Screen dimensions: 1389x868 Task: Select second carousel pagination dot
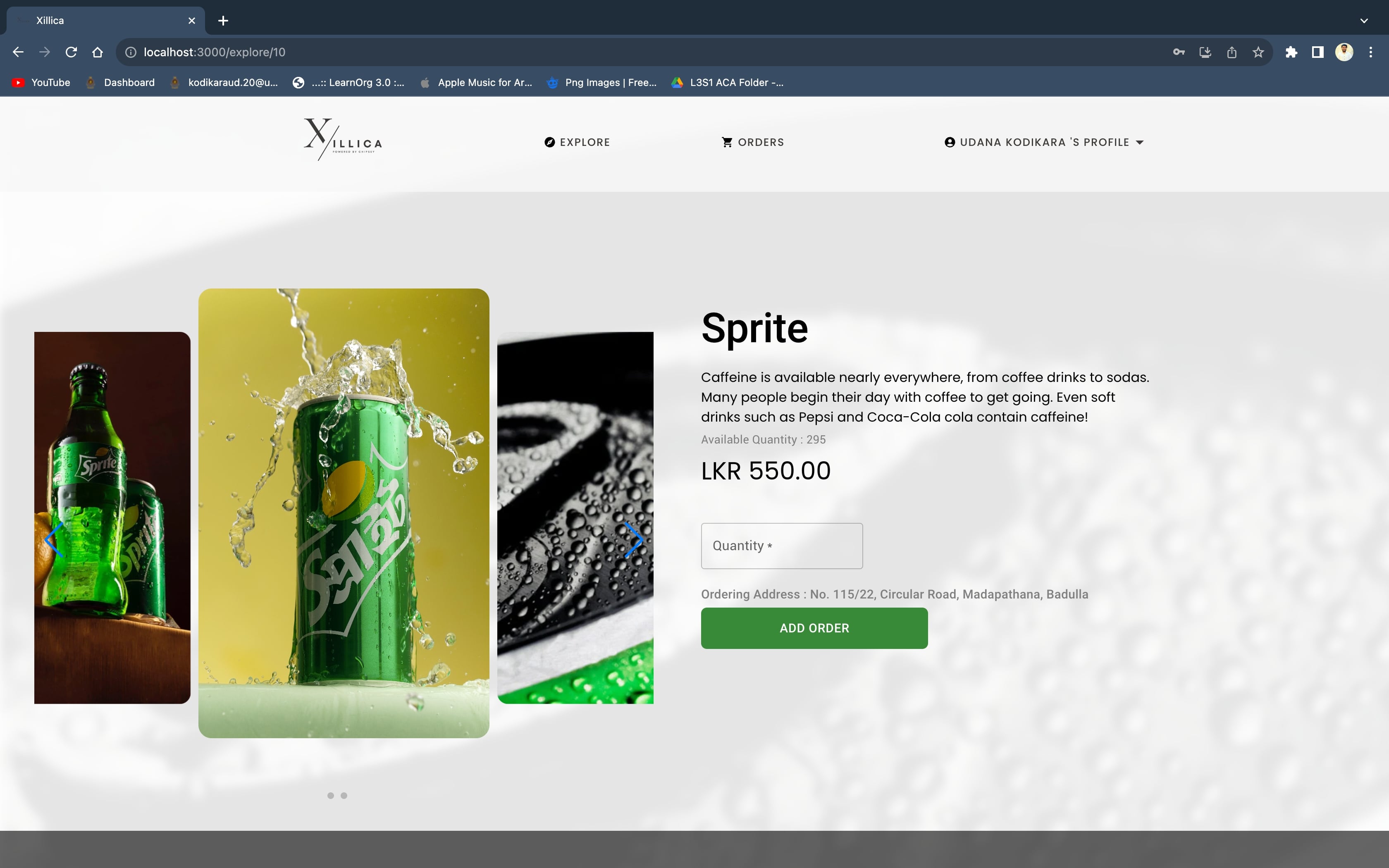(344, 796)
